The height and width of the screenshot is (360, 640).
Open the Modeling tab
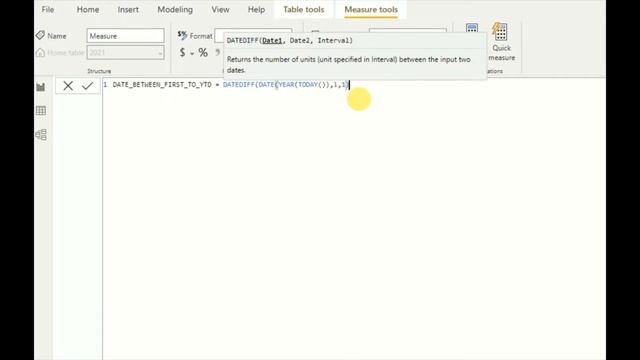175,9
